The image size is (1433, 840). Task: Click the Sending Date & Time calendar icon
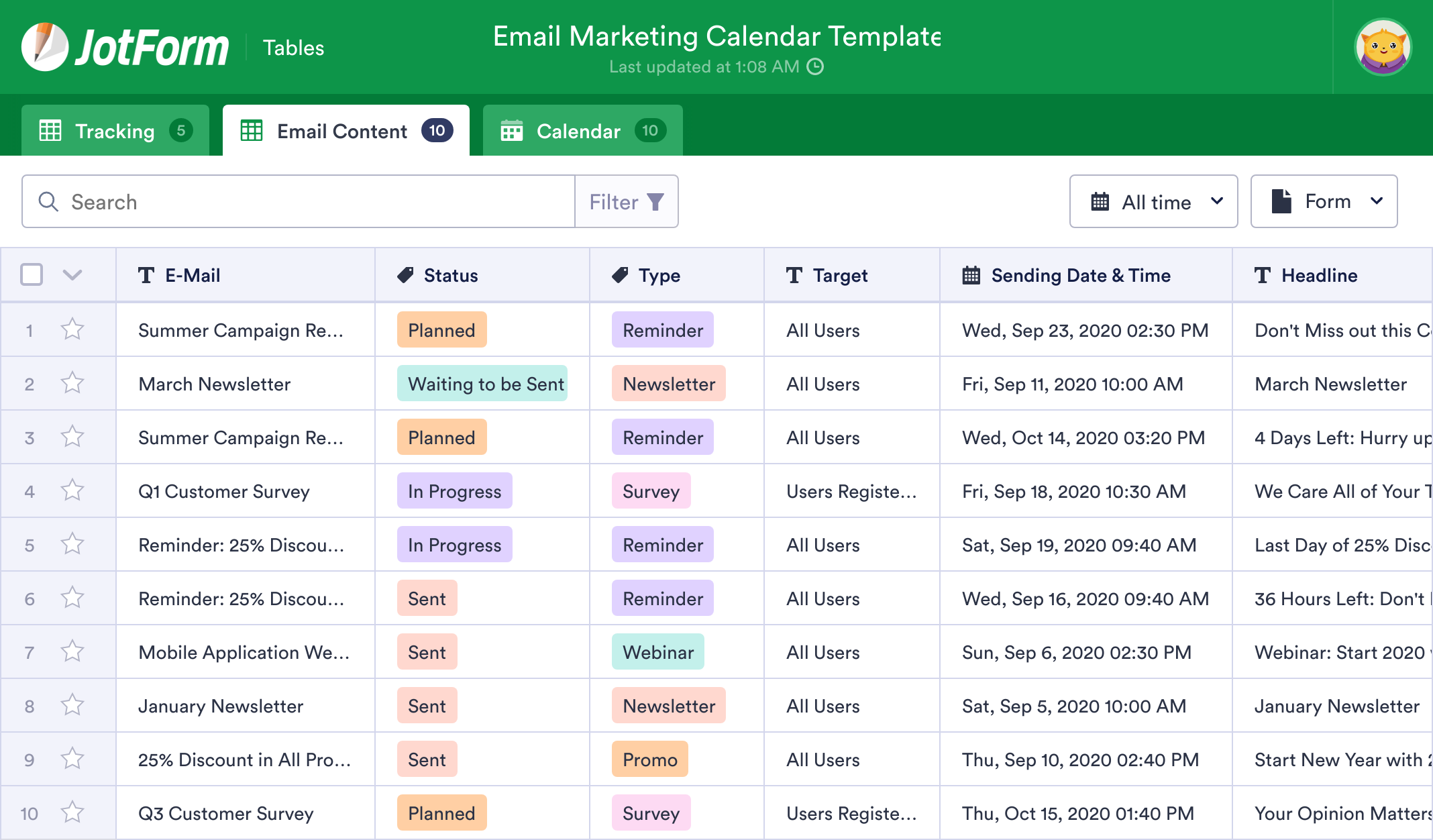(x=971, y=275)
